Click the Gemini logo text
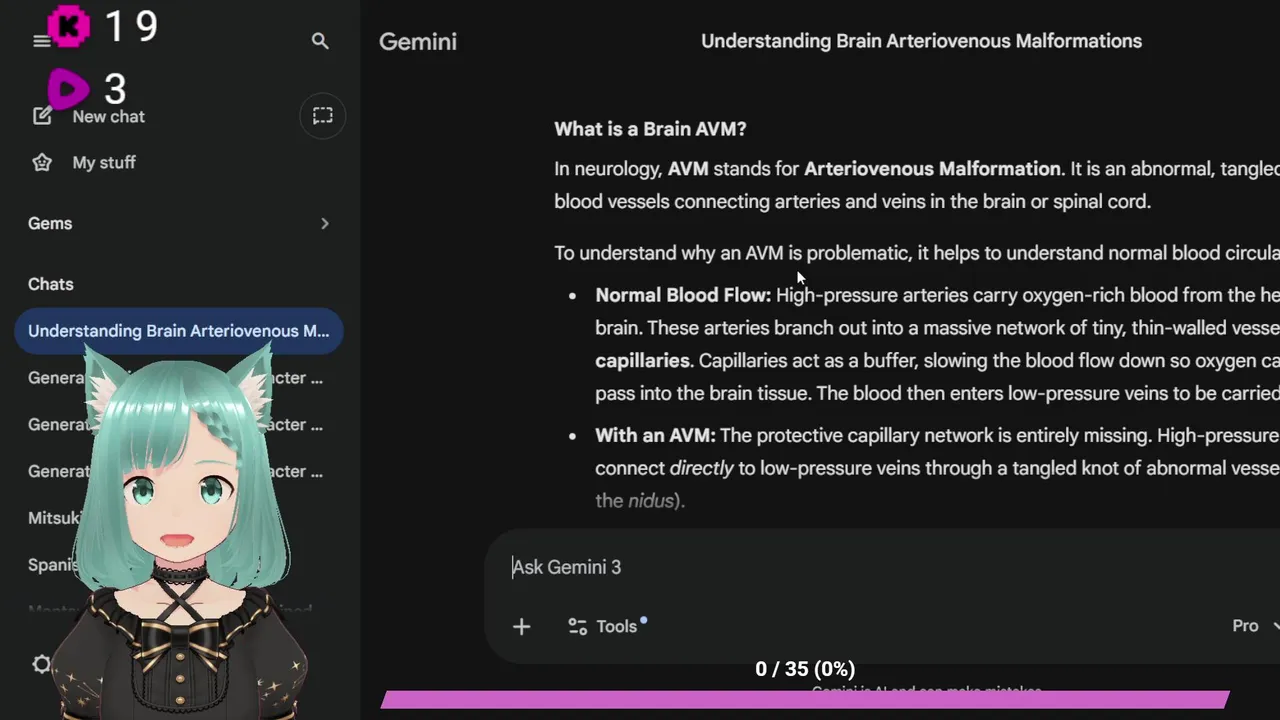 [x=418, y=41]
